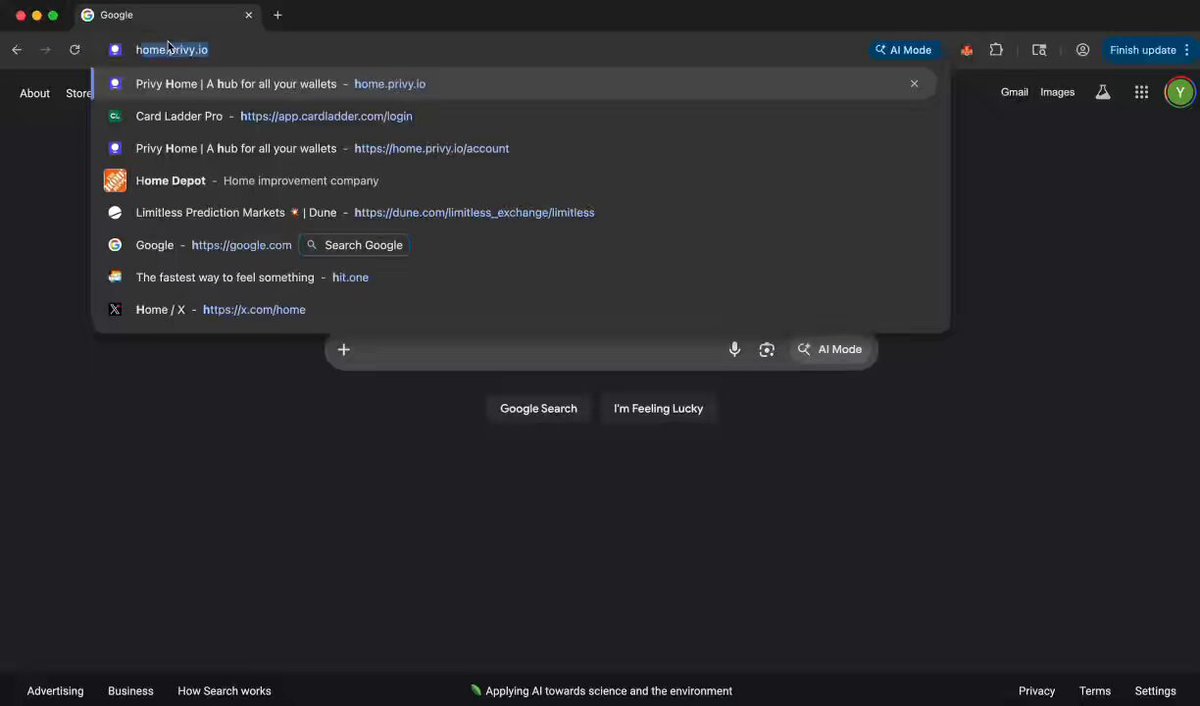Go back using the back arrow
Image resolution: width=1200 pixels, height=706 pixels.
[x=17, y=50]
